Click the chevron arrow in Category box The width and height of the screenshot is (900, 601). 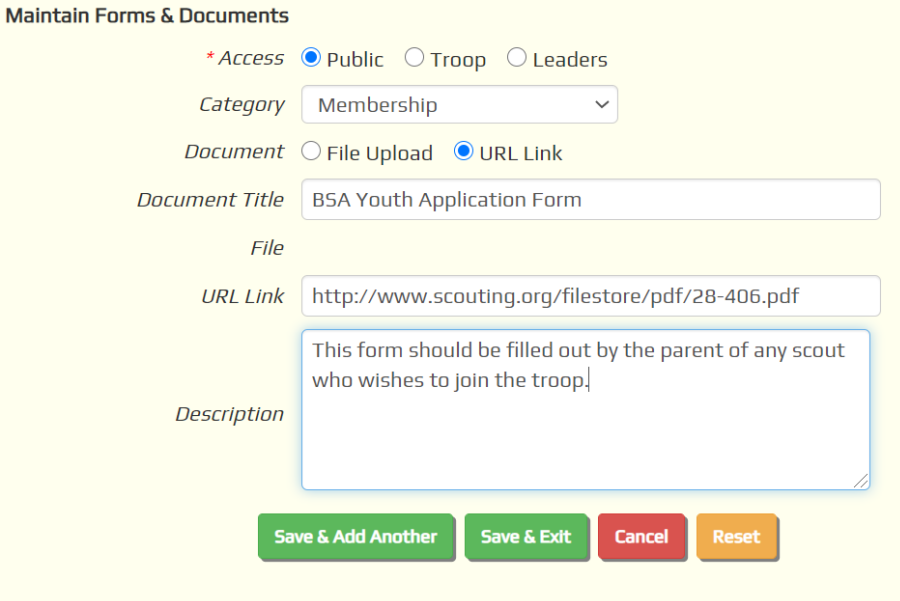[x=602, y=104]
